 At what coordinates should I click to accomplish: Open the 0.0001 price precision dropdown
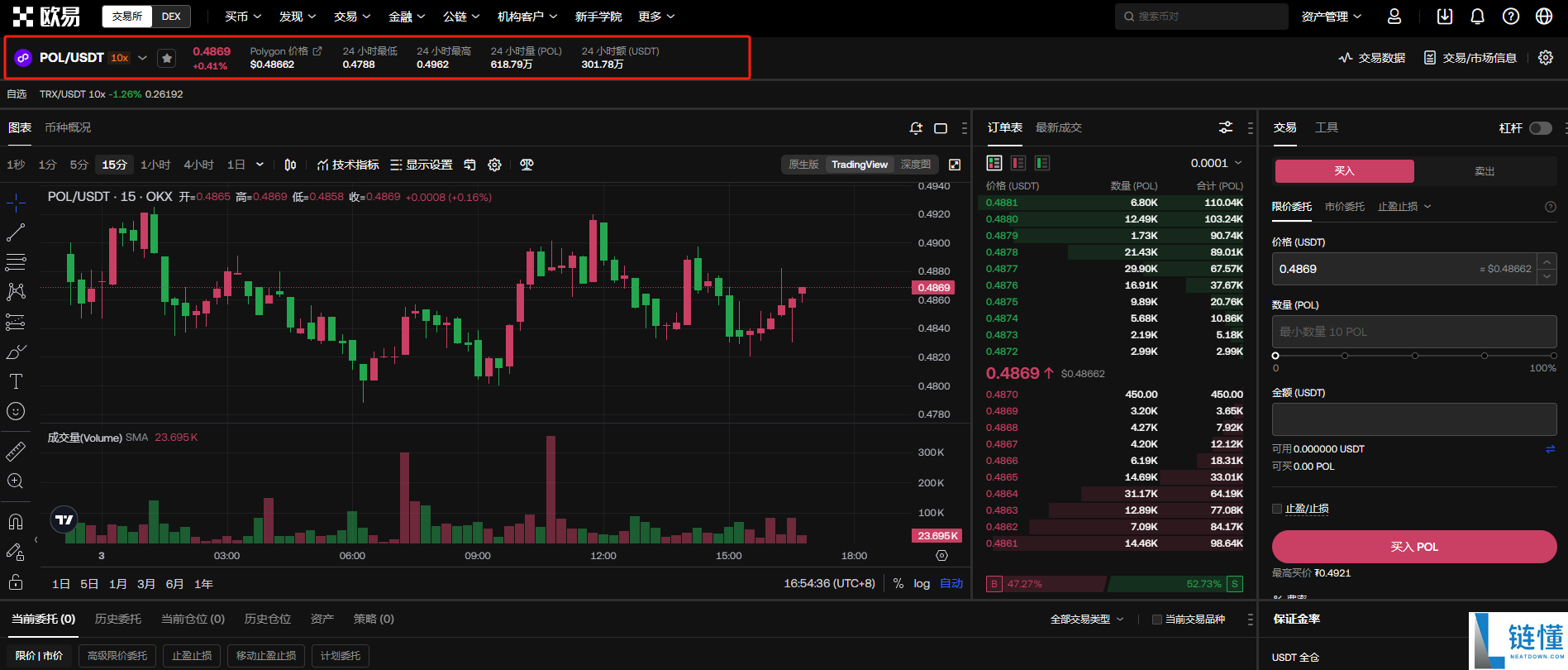tap(1217, 163)
